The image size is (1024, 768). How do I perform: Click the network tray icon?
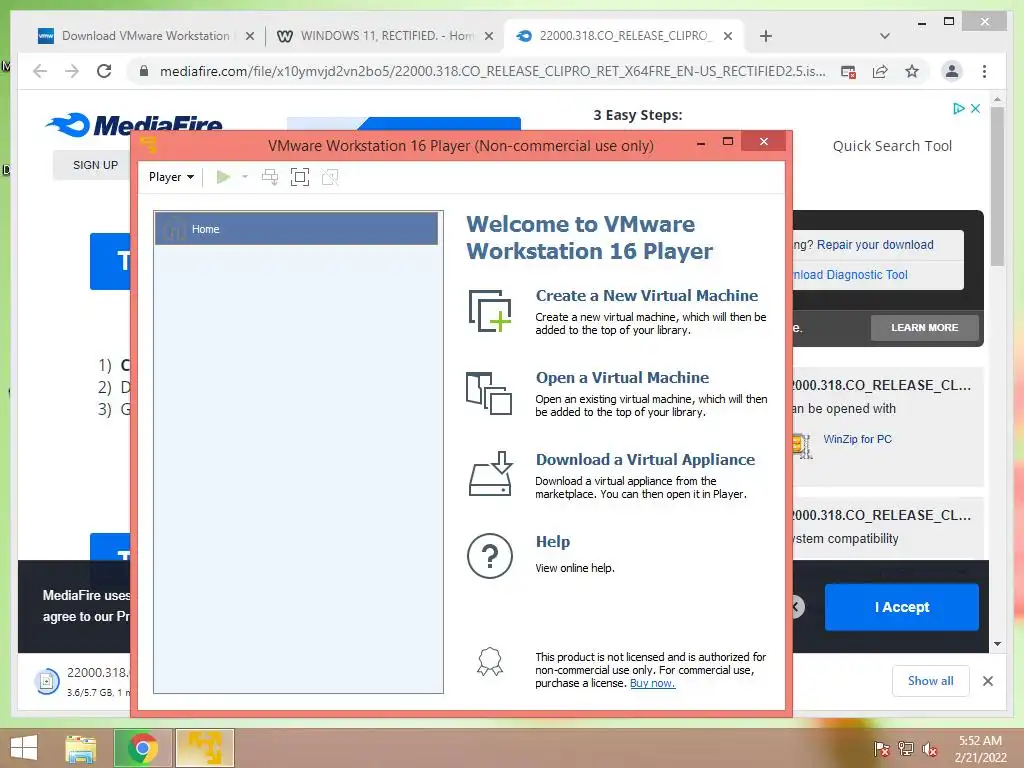click(906, 749)
